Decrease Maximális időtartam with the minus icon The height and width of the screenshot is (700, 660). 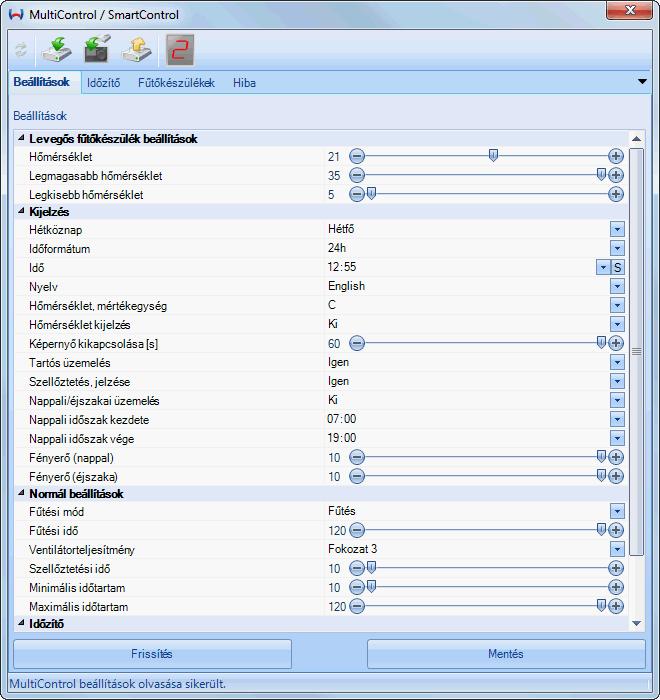(357, 606)
